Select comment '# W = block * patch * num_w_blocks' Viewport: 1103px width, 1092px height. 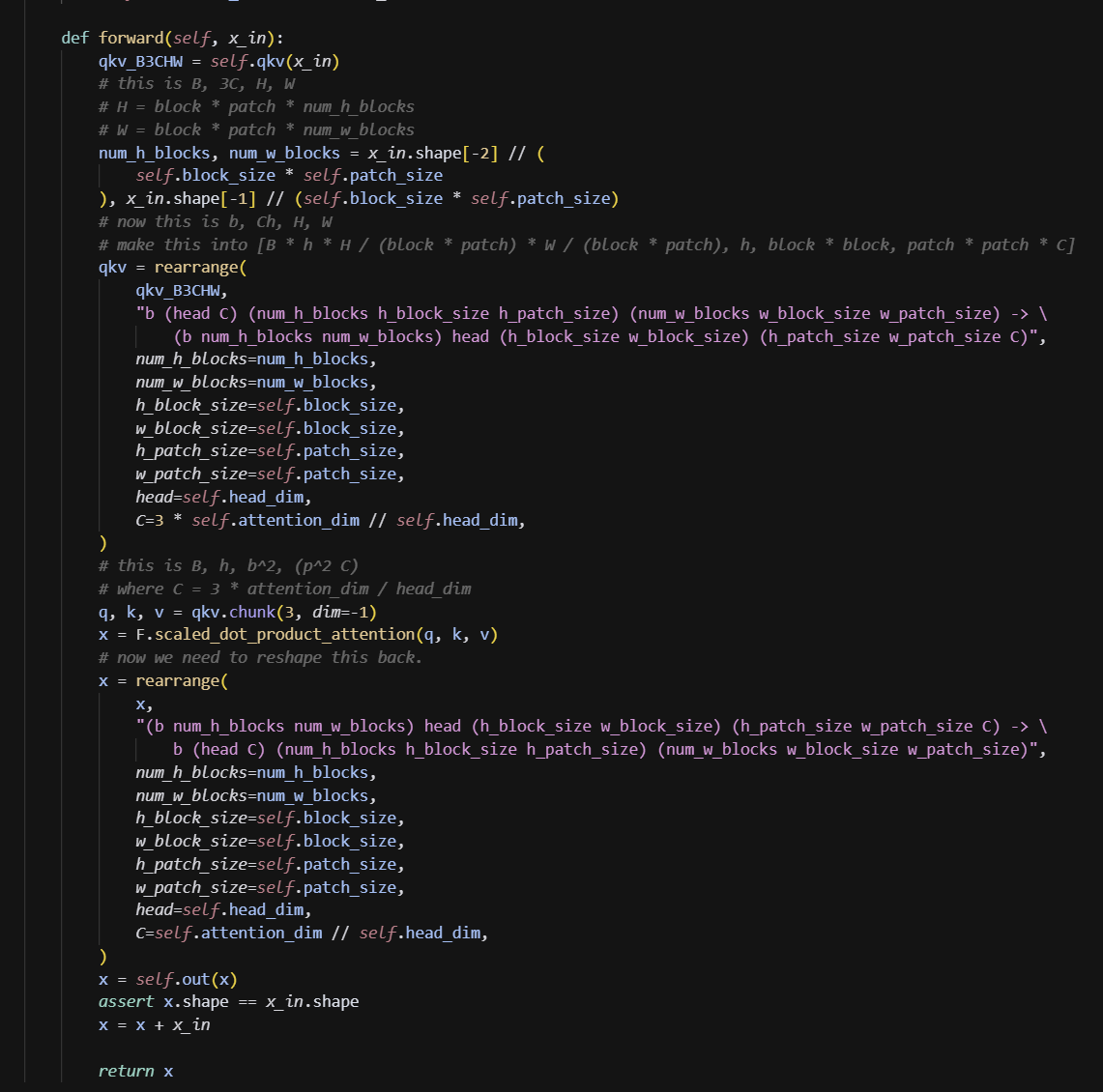pos(256,130)
